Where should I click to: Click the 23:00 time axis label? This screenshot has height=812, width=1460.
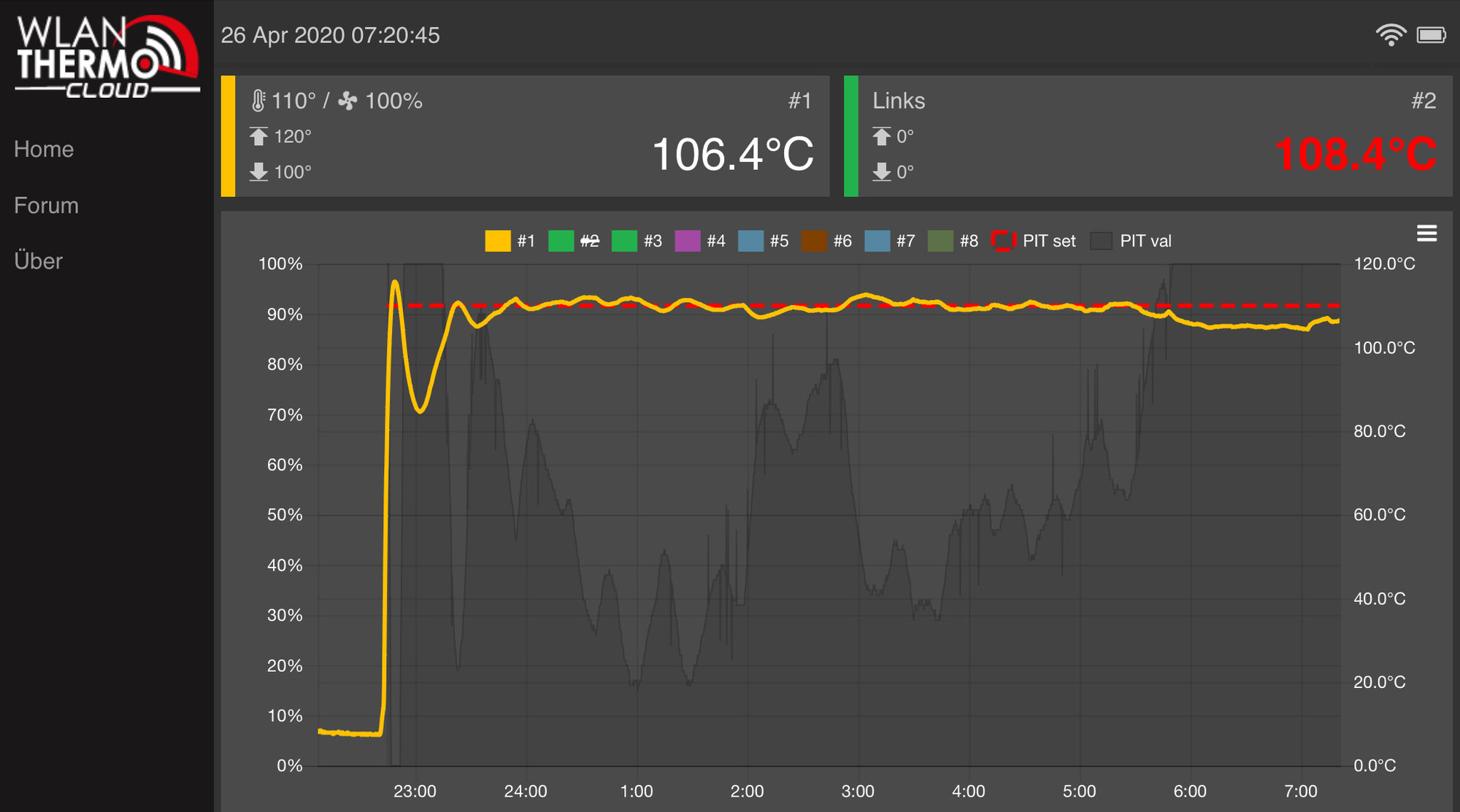point(415,792)
